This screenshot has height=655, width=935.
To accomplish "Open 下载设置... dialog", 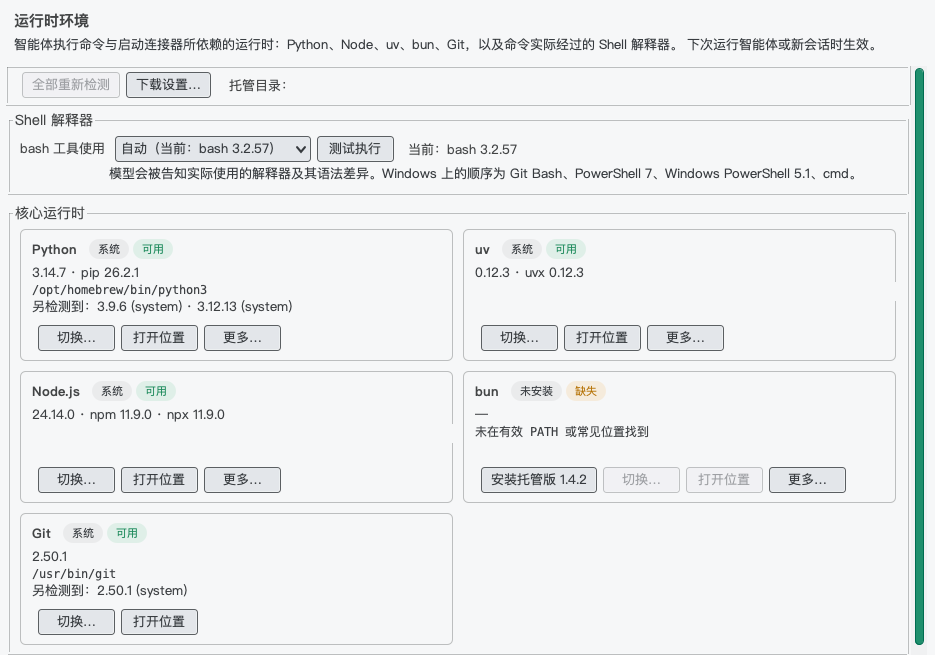I will (x=168, y=85).
